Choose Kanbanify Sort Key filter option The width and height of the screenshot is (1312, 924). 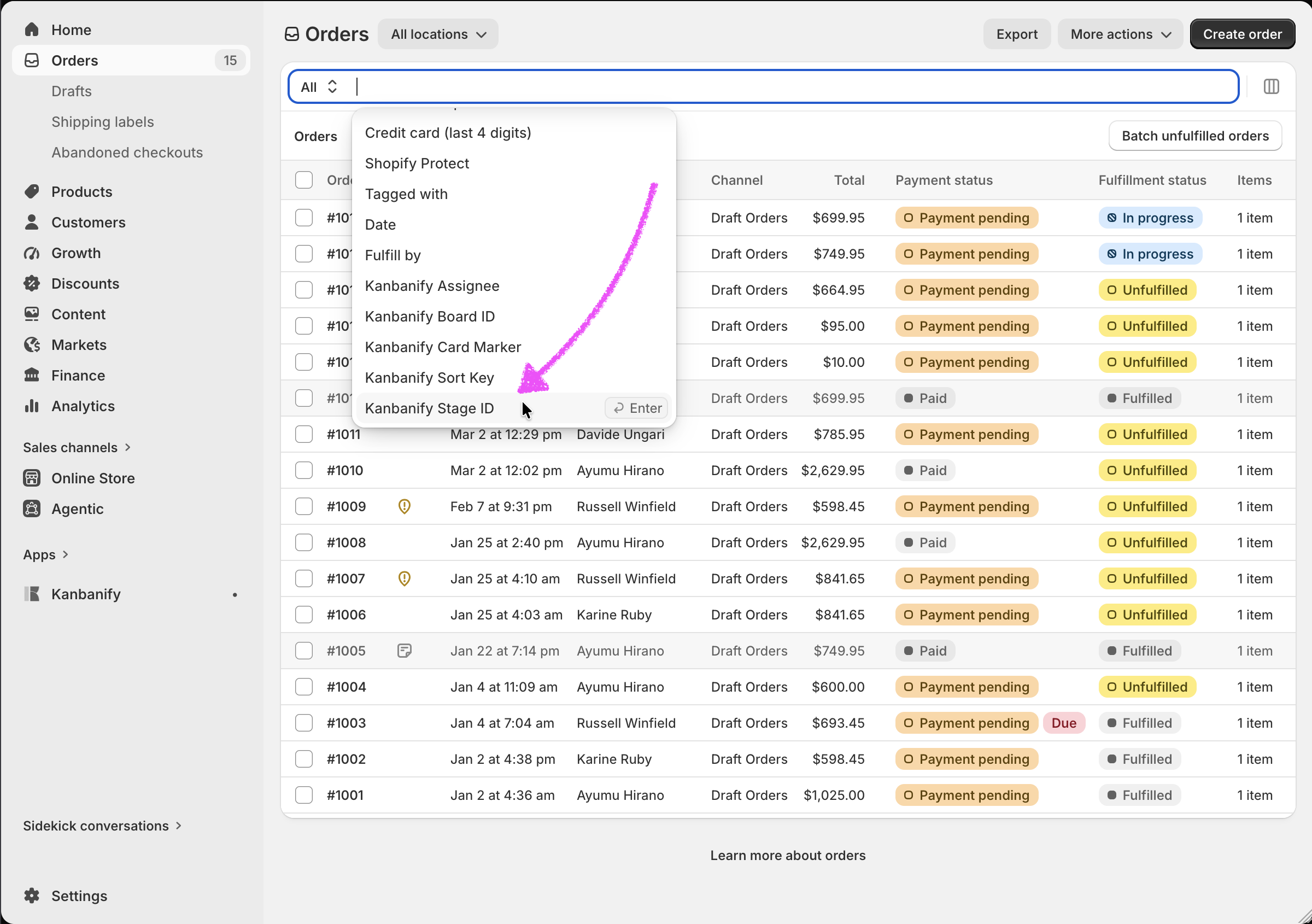(514, 378)
